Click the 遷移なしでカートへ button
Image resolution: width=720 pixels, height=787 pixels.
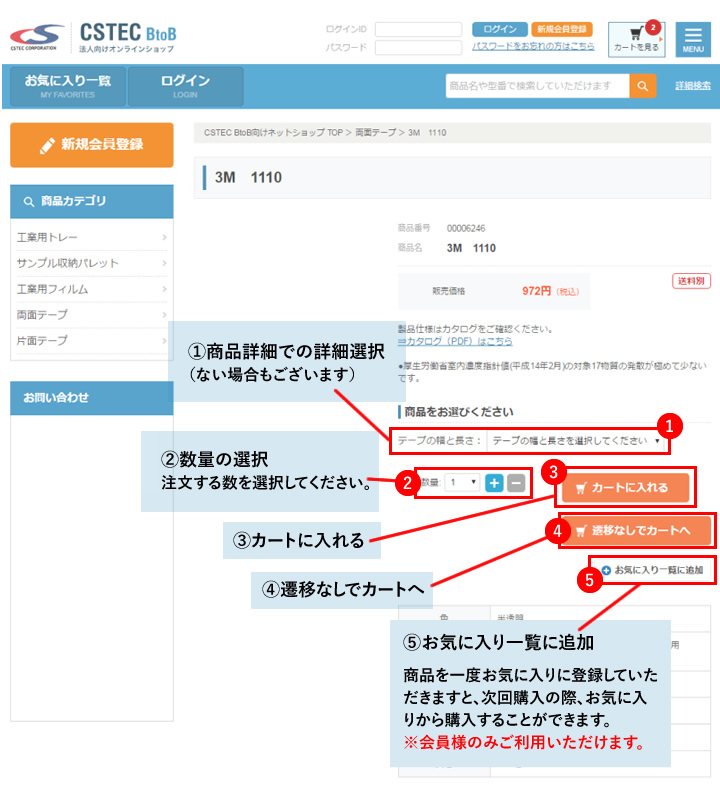[x=636, y=531]
